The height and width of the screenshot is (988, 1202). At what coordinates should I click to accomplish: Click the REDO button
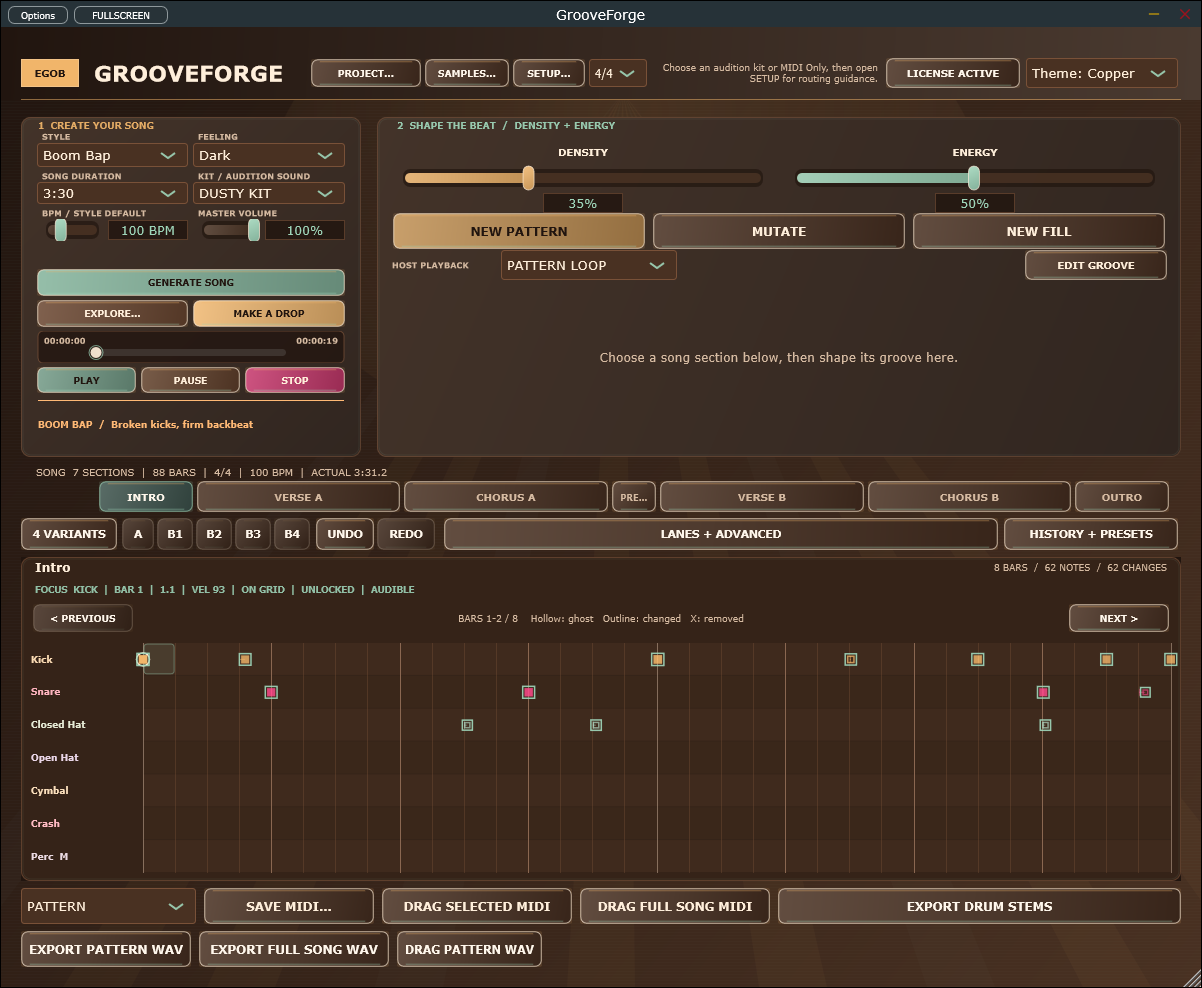pos(406,534)
